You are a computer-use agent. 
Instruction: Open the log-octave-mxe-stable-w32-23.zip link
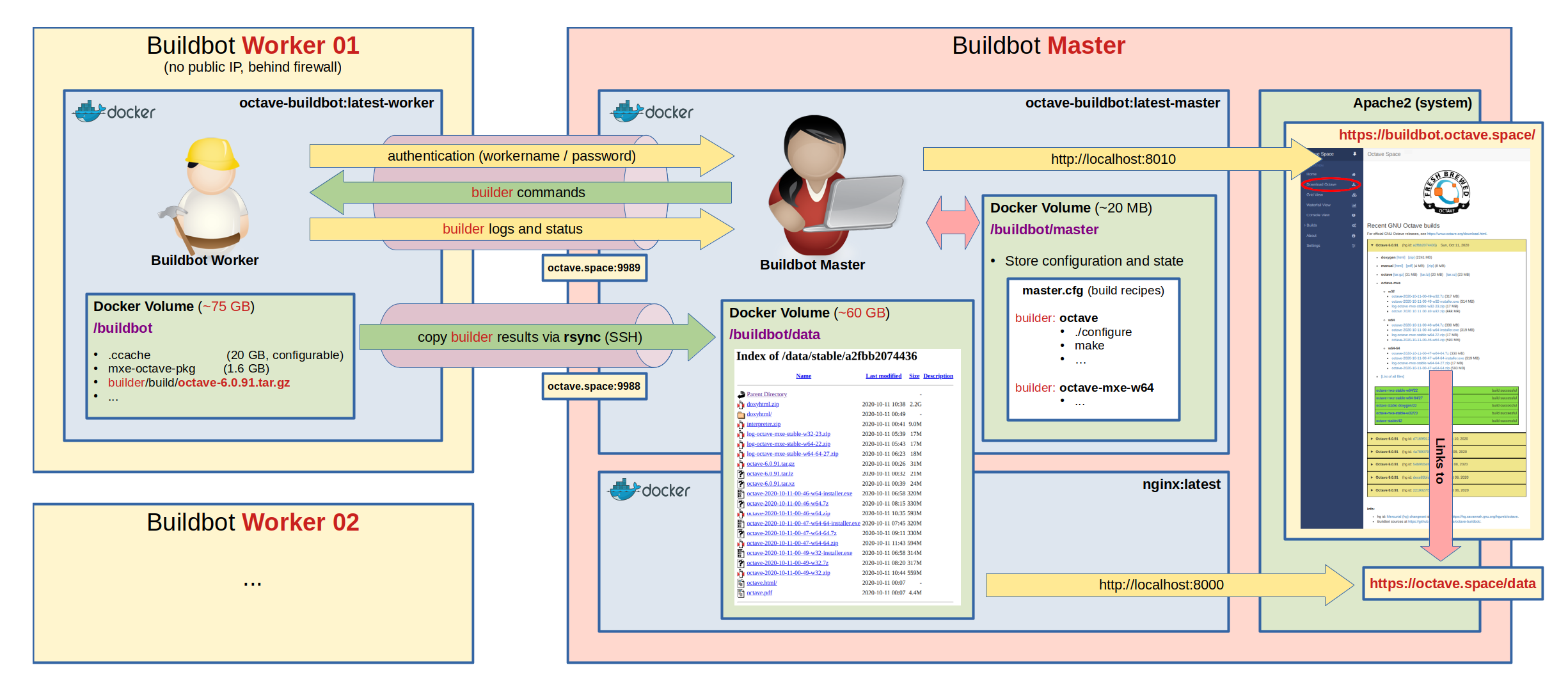(x=788, y=435)
